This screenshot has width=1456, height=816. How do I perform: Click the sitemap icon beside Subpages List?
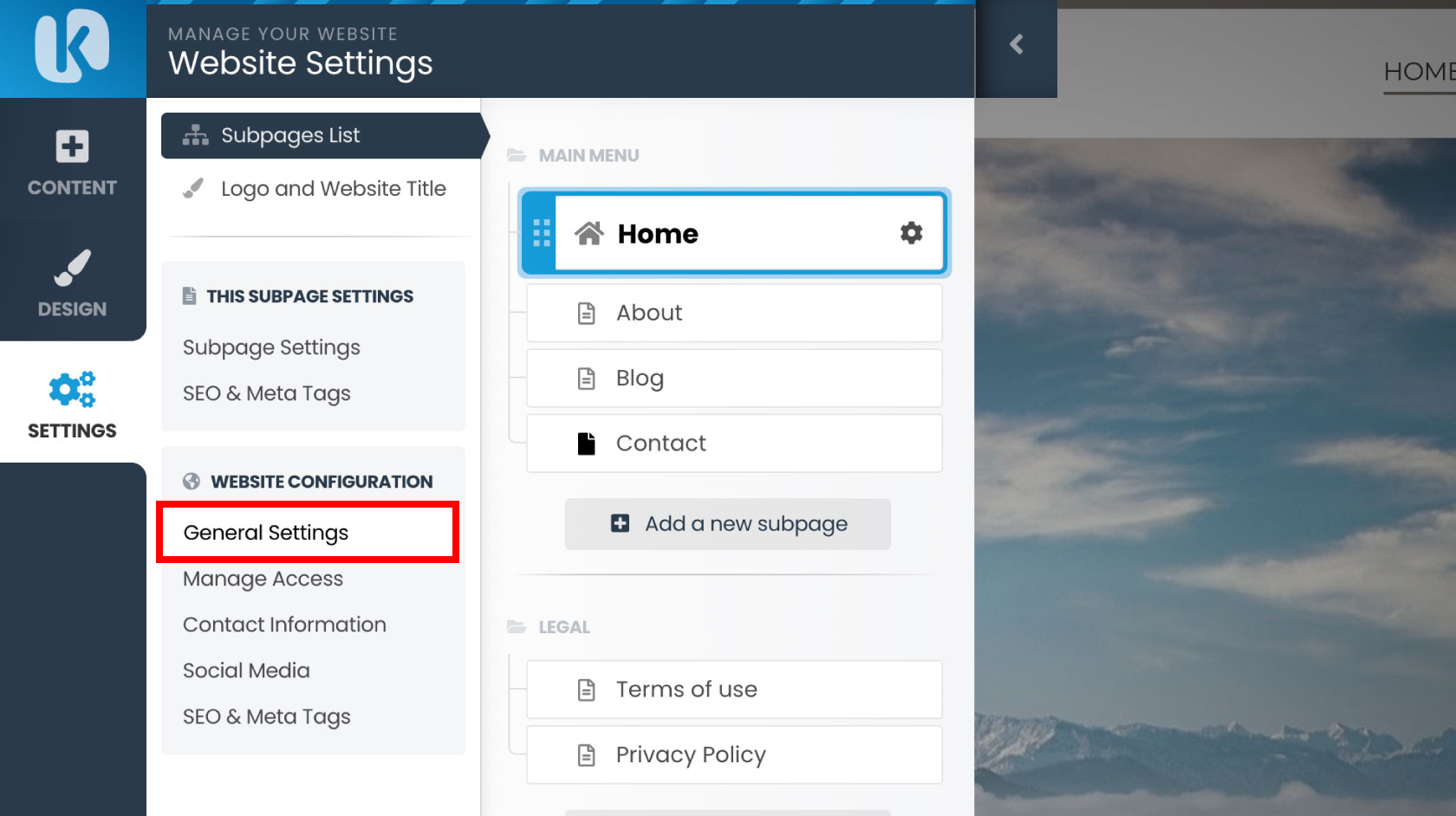coord(195,135)
